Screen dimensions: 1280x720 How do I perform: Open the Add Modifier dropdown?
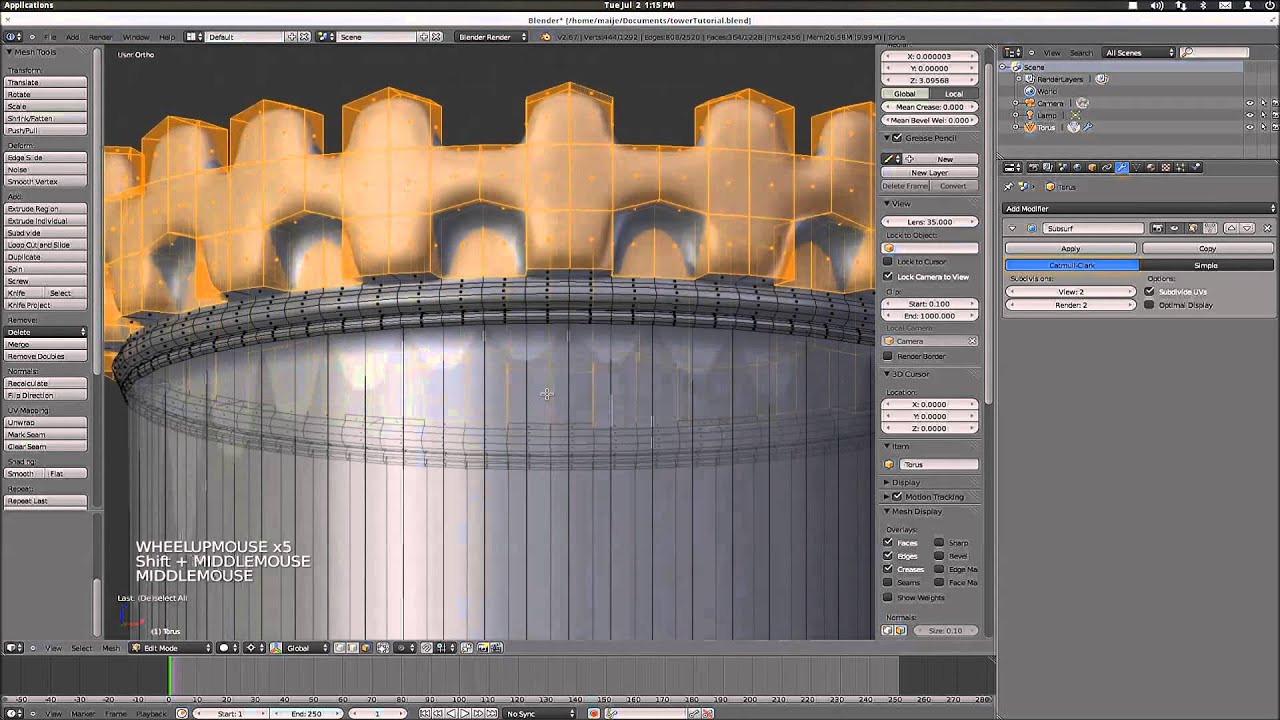point(1140,208)
